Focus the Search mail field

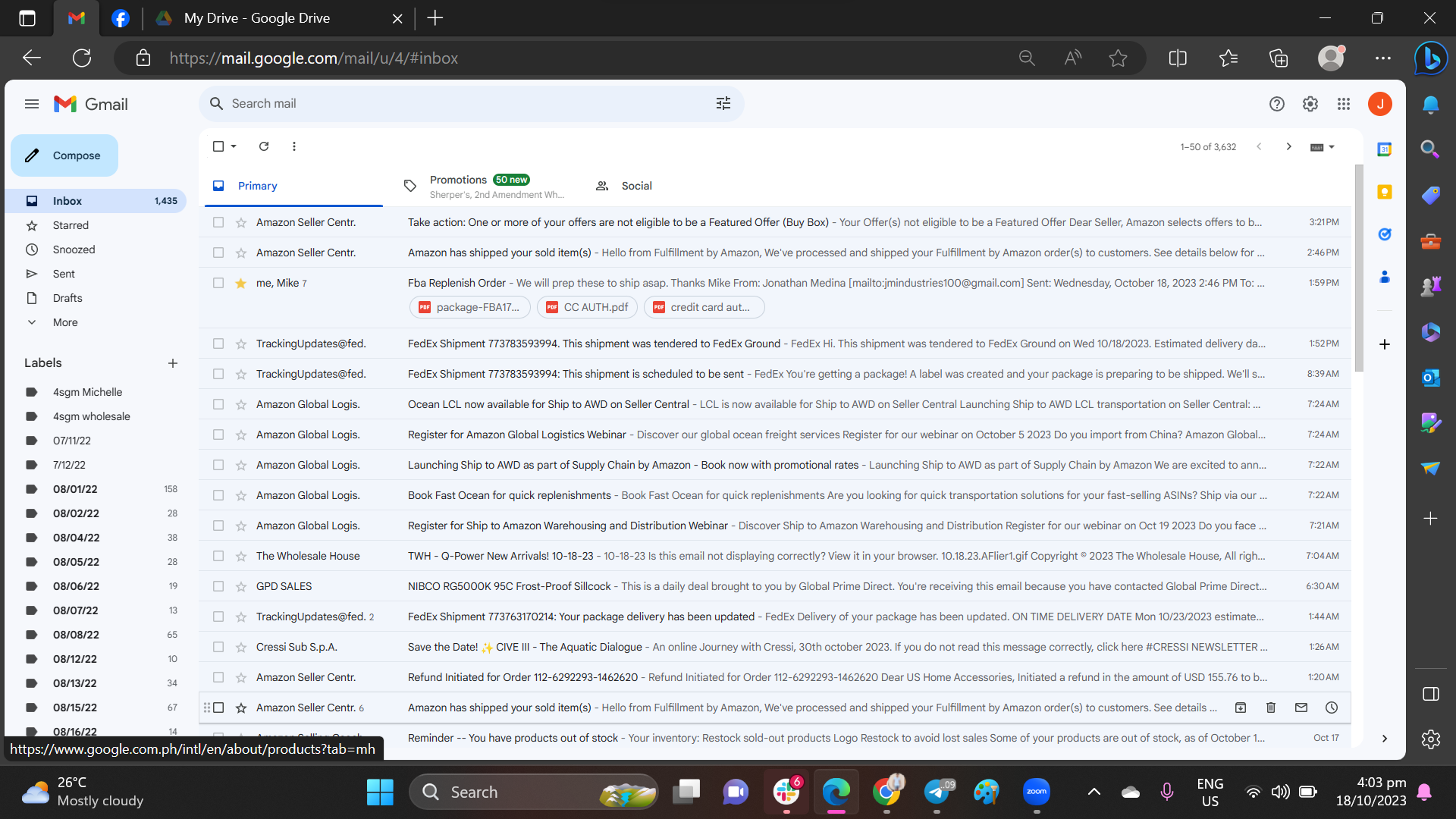tap(470, 104)
